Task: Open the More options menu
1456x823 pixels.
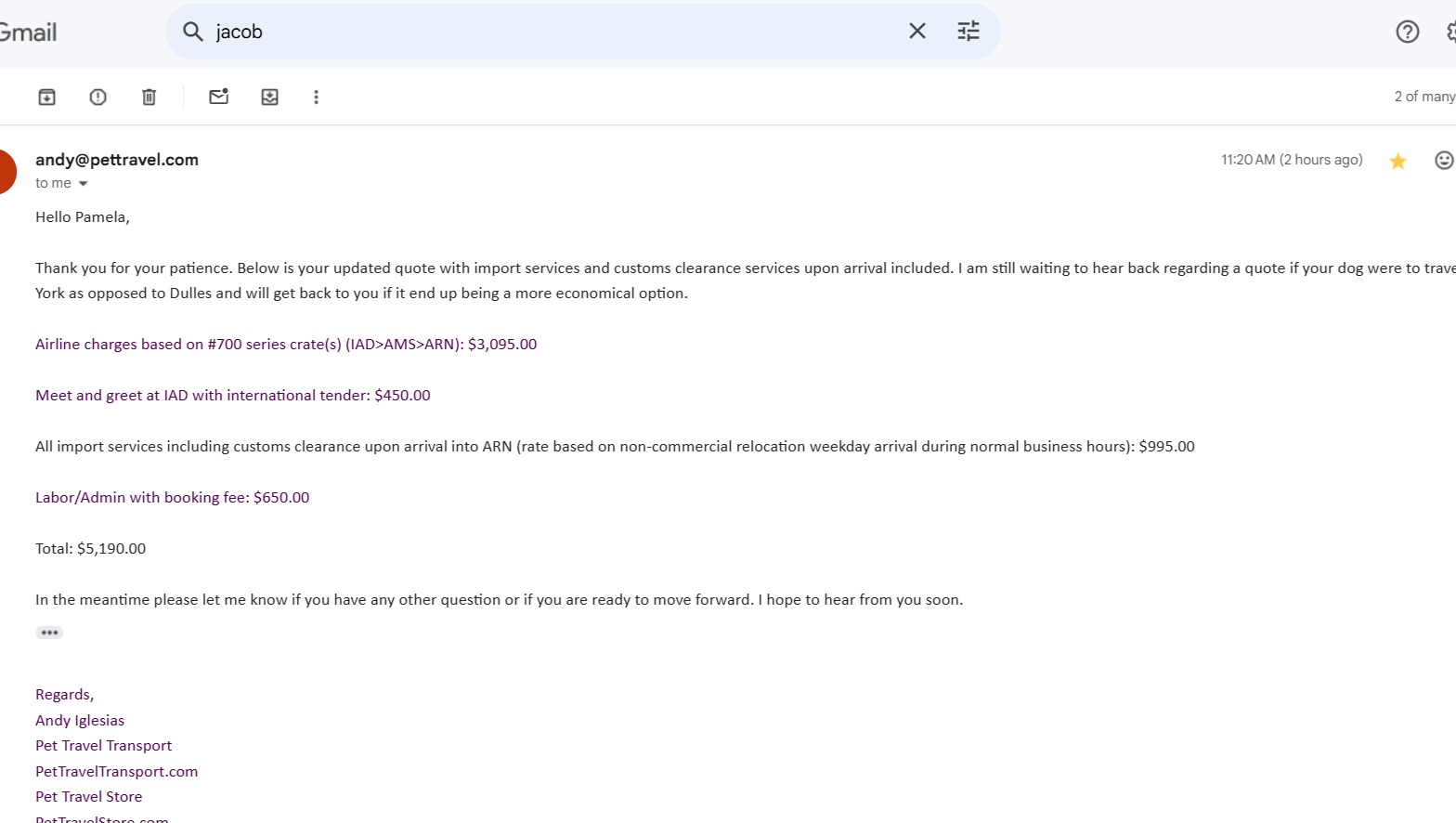Action: [x=316, y=97]
